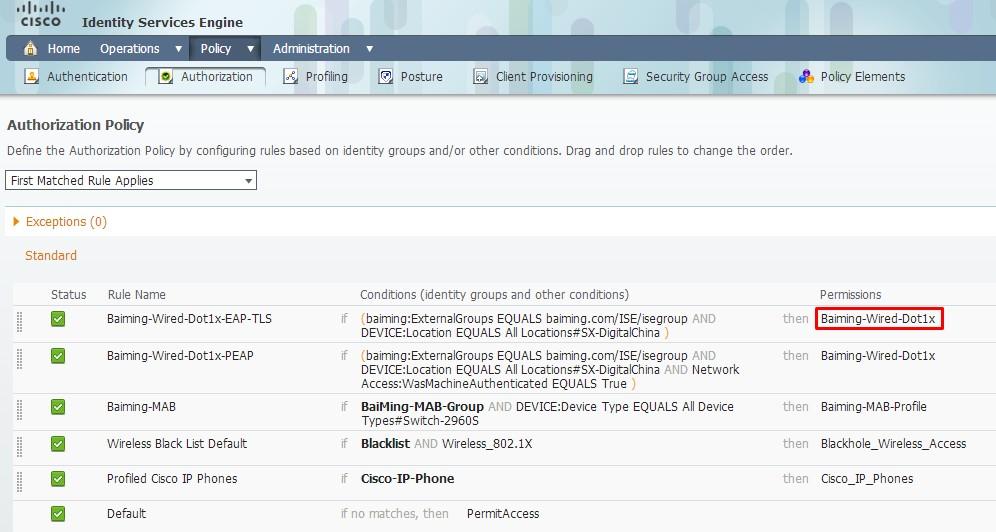The width and height of the screenshot is (996, 532).
Task: Click the Permissions column header
Action: coord(851,295)
